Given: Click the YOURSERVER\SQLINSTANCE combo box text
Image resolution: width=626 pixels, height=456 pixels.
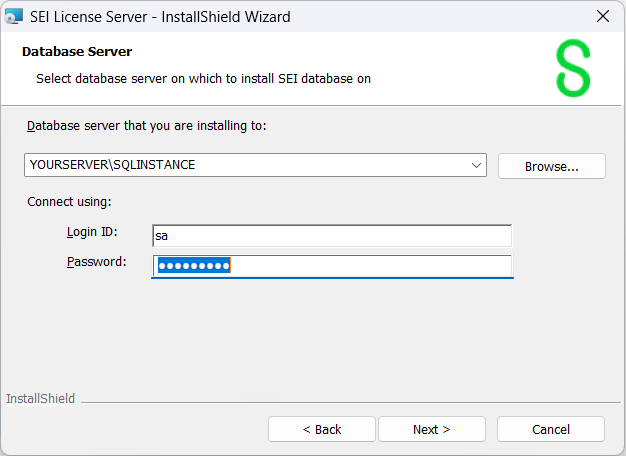Looking at the screenshot, I should point(112,165).
